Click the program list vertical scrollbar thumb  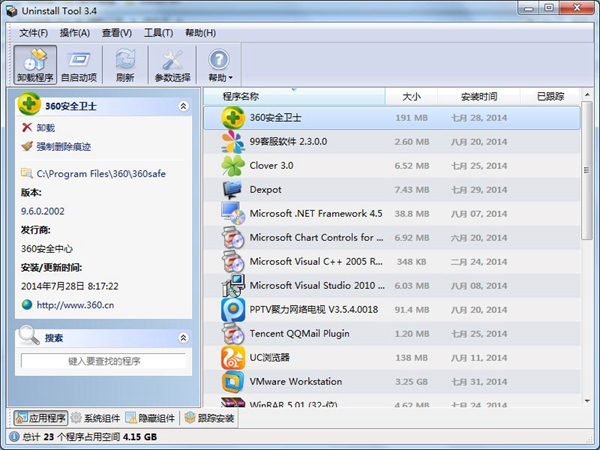[x=587, y=170]
